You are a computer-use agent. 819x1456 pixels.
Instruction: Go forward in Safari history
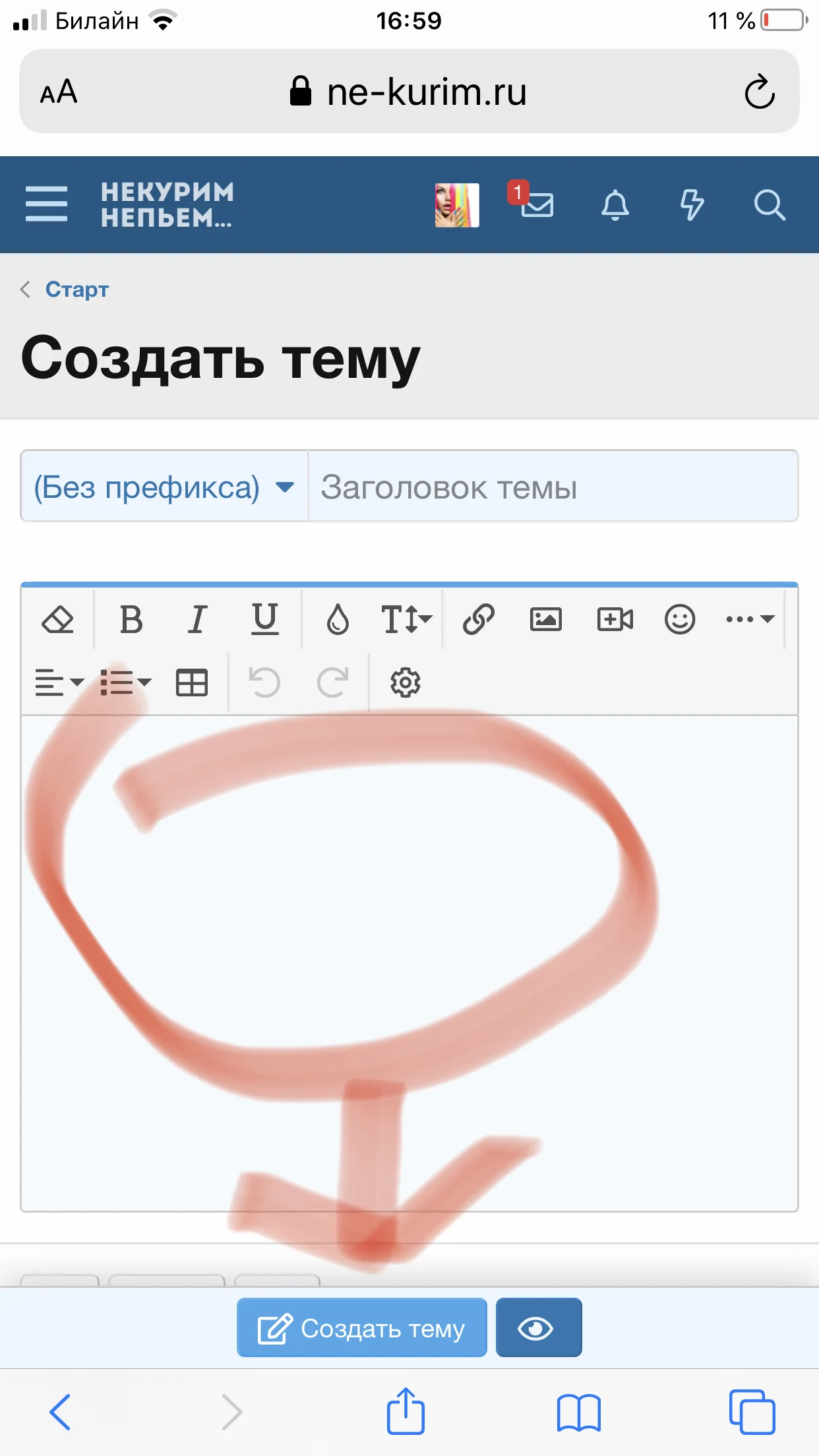231,1412
